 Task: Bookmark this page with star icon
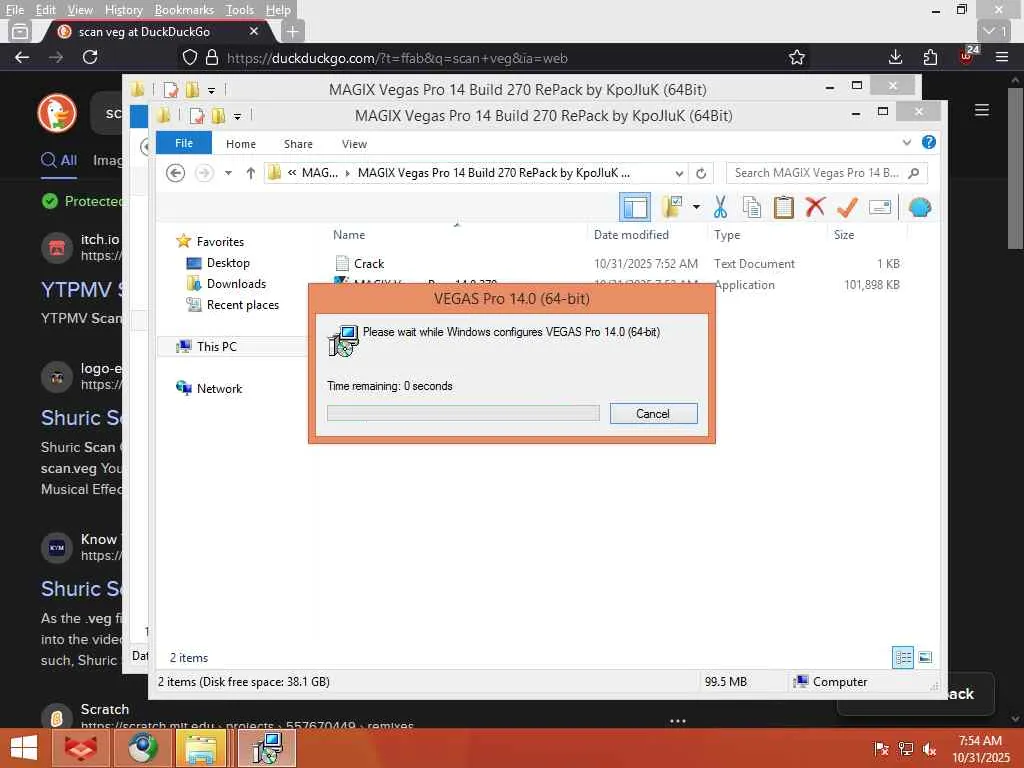click(x=797, y=57)
